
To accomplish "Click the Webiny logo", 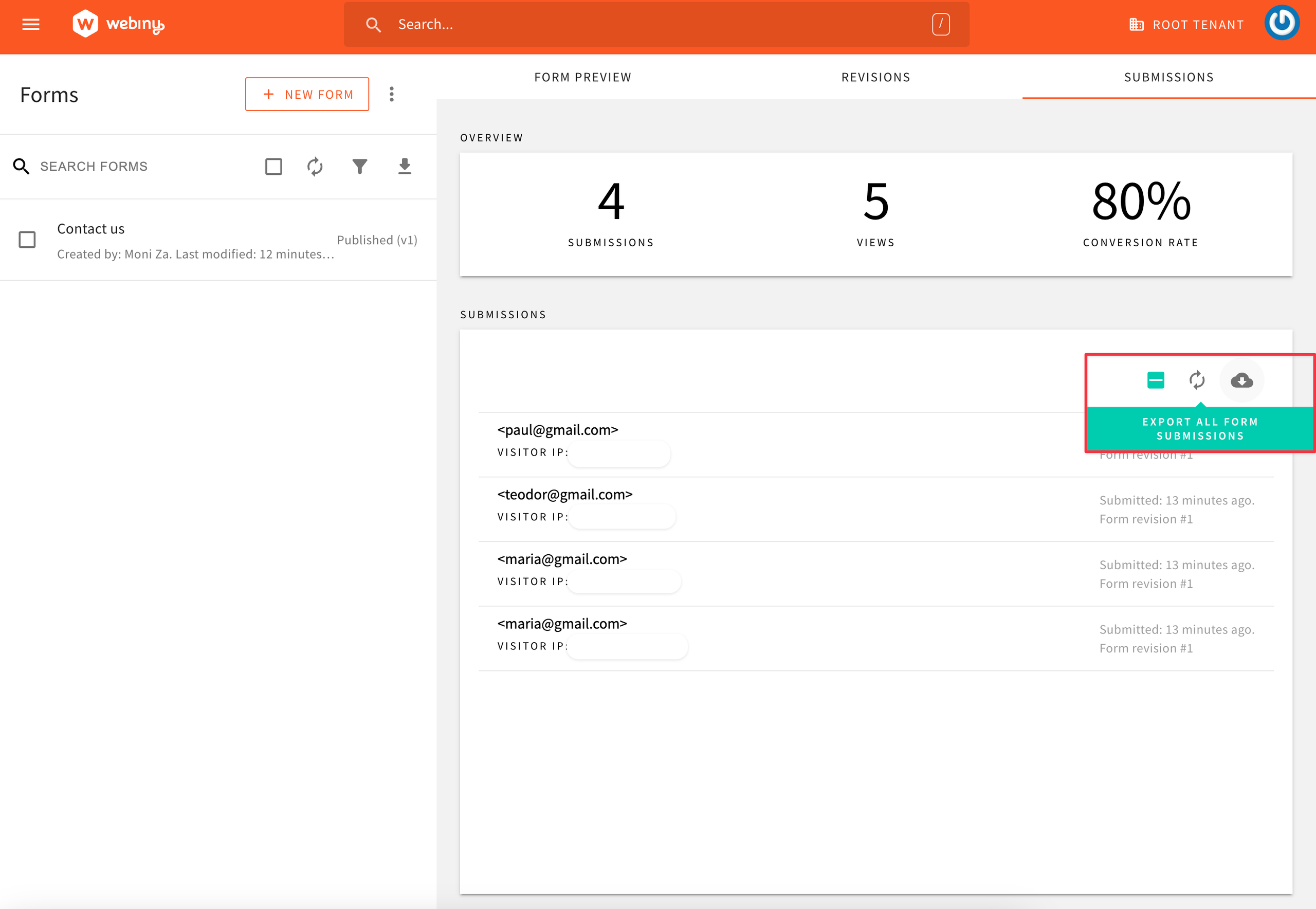I will point(118,24).
